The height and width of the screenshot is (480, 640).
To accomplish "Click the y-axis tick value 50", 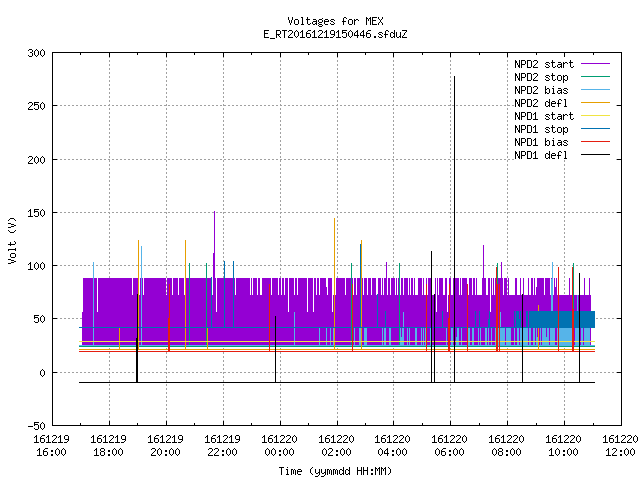I will (x=40, y=319).
